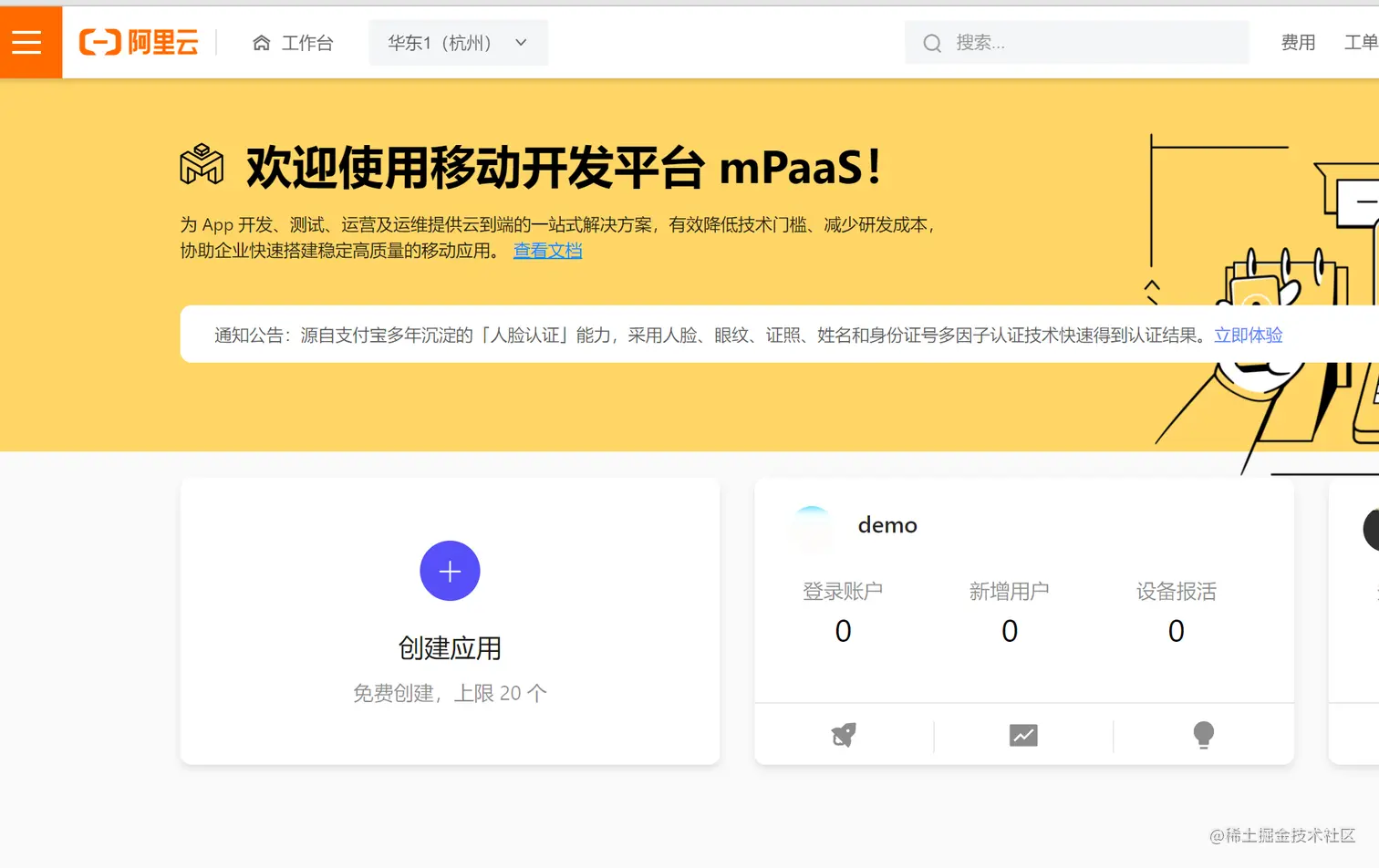Open the demo app name
This screenshot has width=1379, height=868.
click(x=887, y=525)
